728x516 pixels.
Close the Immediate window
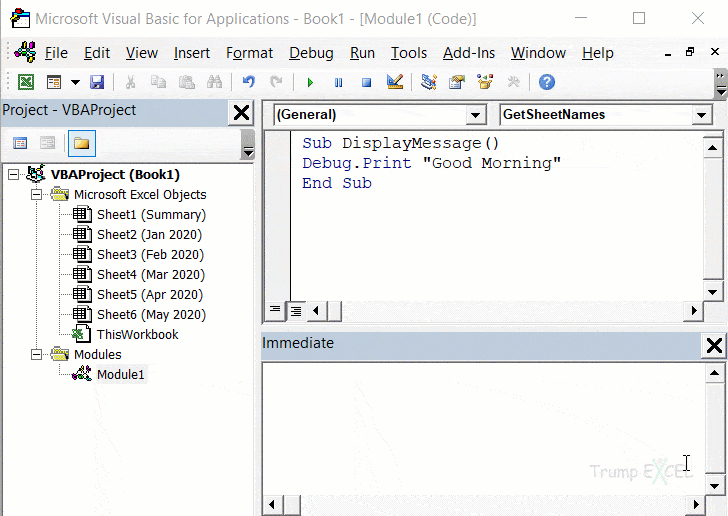tap(714, 346)
